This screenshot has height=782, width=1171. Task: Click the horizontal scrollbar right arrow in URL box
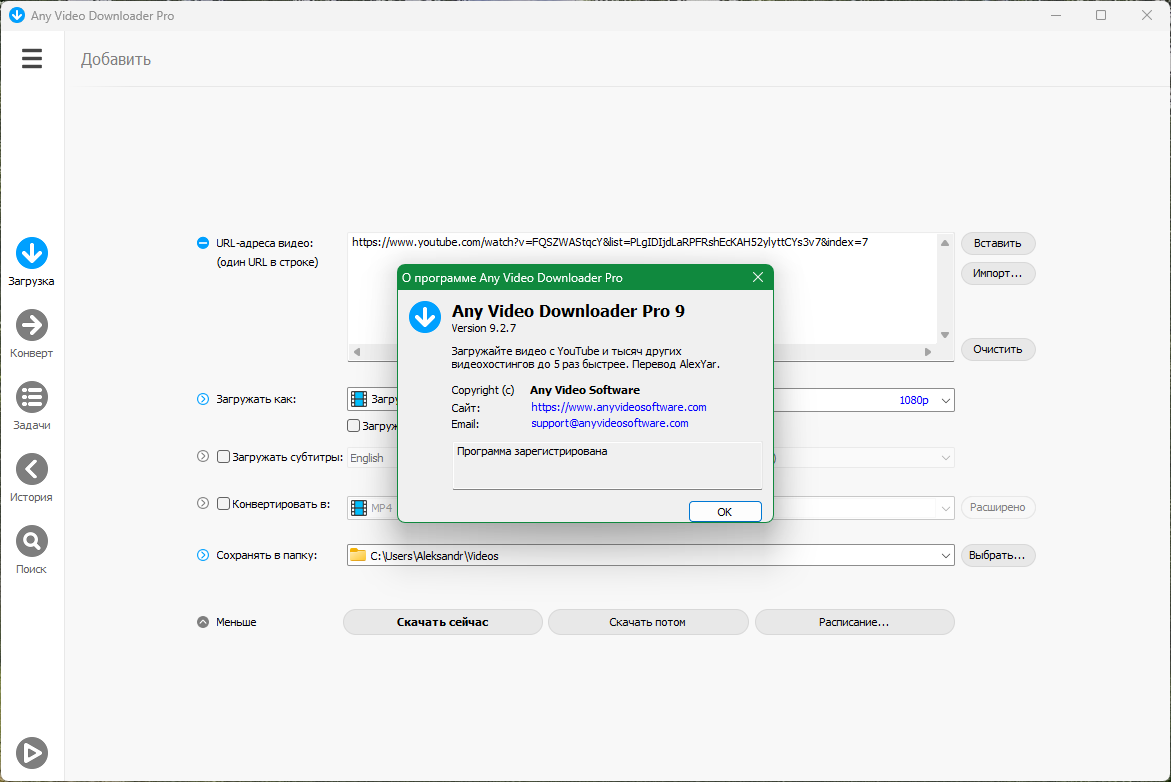click(x=928, y=352)
